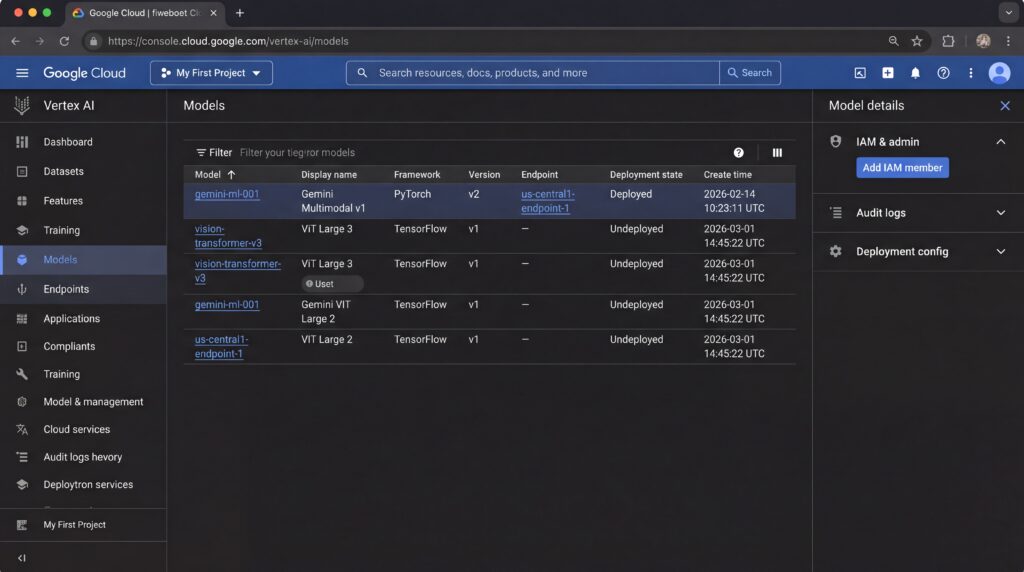The image size is (1024, 572).
Task: Click the filter list icon
Action: pos(200,152)
